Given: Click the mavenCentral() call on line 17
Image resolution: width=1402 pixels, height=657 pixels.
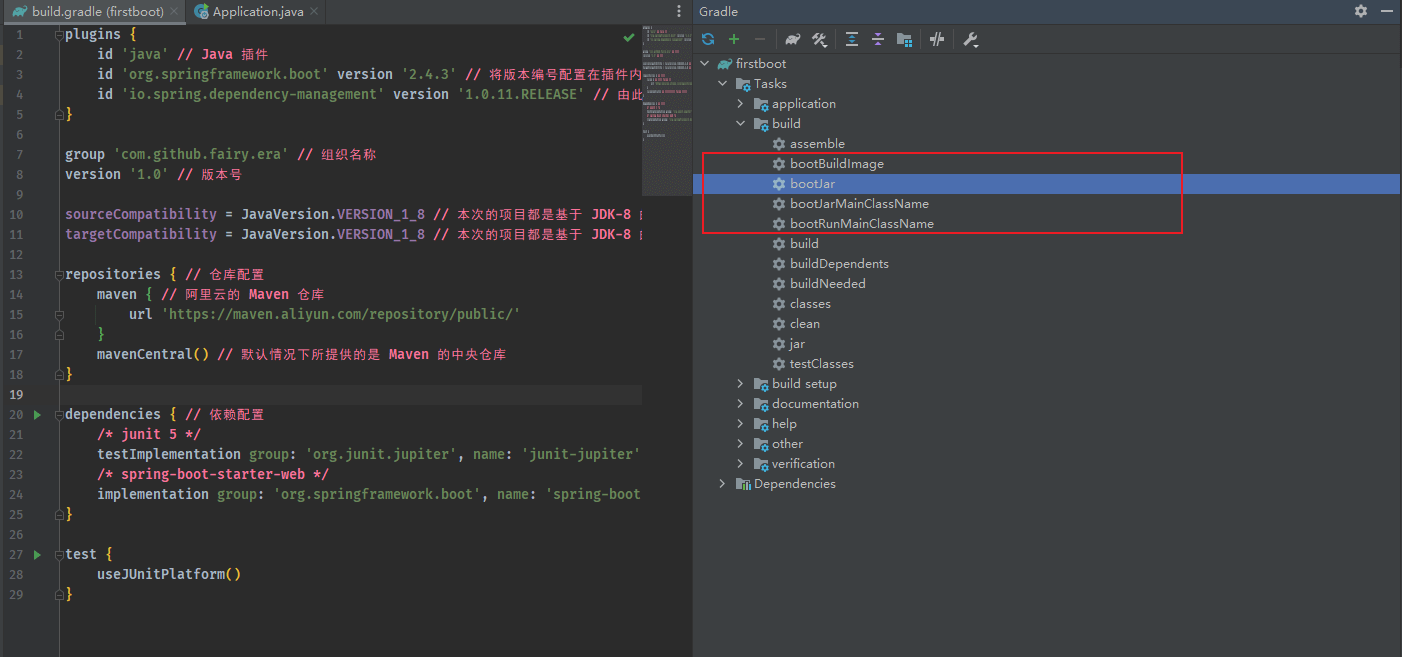Looking at the screenshot, I should pos(153,354).
